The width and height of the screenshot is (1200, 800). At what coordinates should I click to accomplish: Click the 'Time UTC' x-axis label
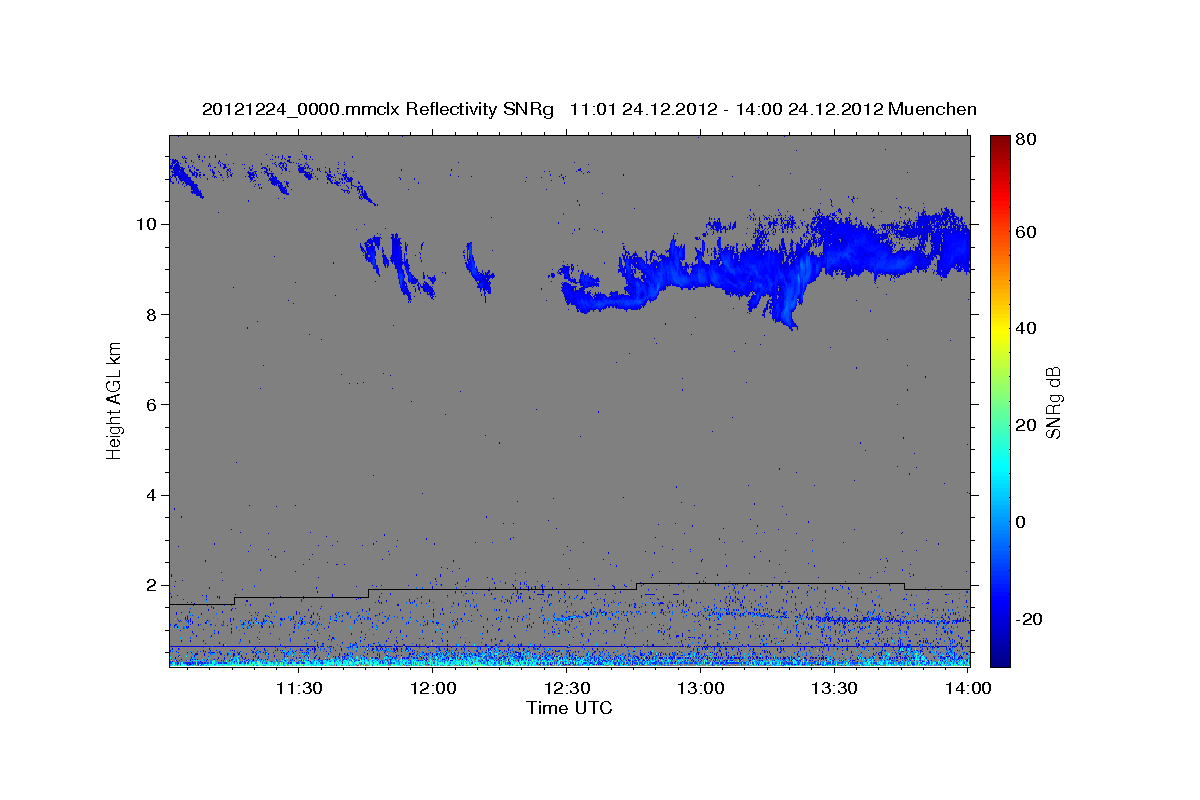click(569, 708)
